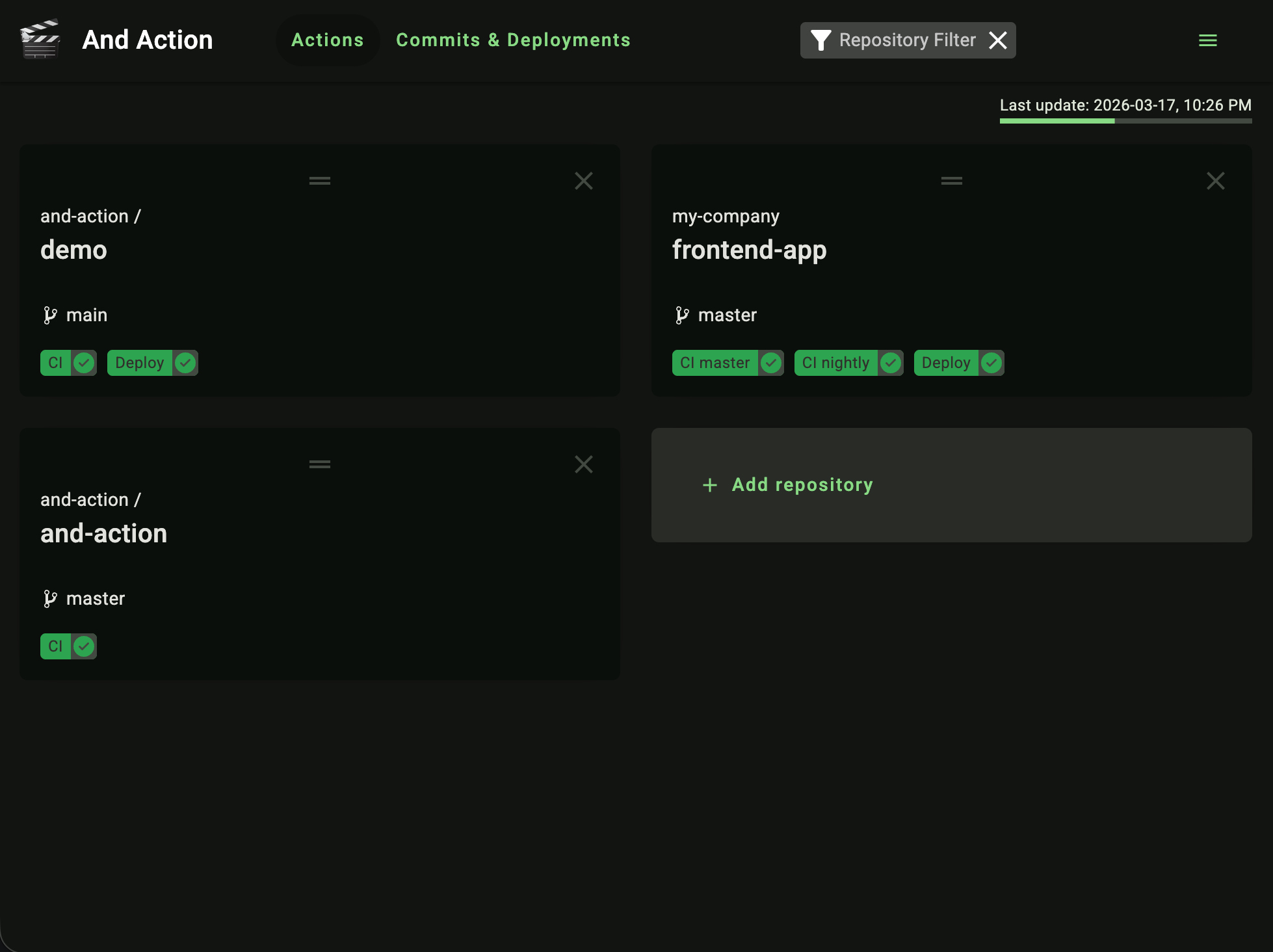Viewport: 1273px width, 952px height.
Task: Select the Actions tab
Action: [328, 40]
